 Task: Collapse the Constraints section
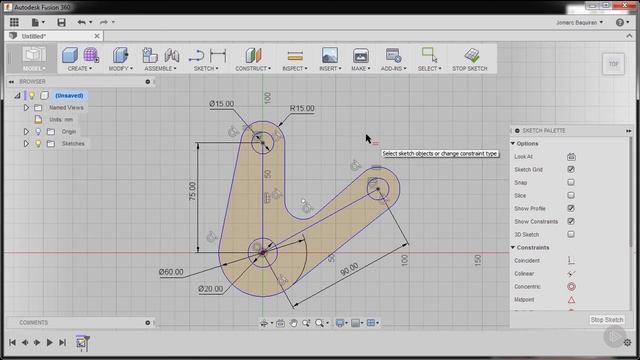(513, 248)
